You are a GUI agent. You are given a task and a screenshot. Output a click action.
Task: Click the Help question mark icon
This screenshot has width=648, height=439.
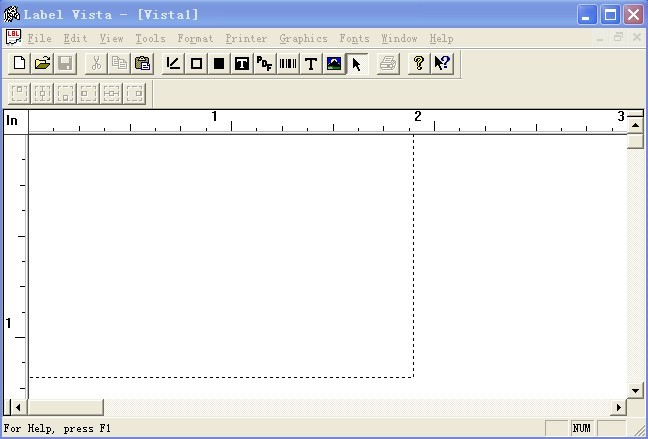pos(419,64)
